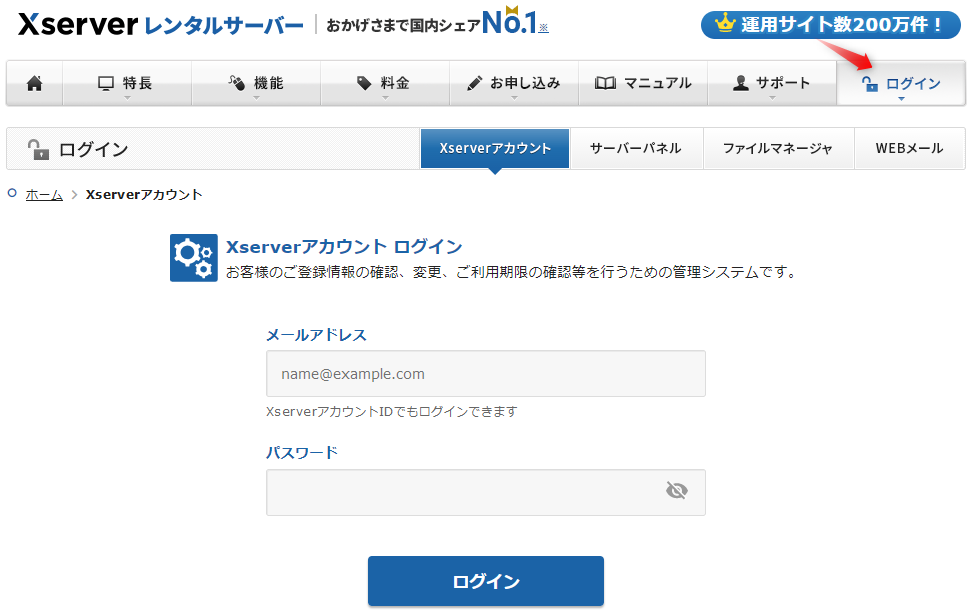Click the padlock icon beside ログイン in nav
The image size is (974, 616).
coord(870,84)
